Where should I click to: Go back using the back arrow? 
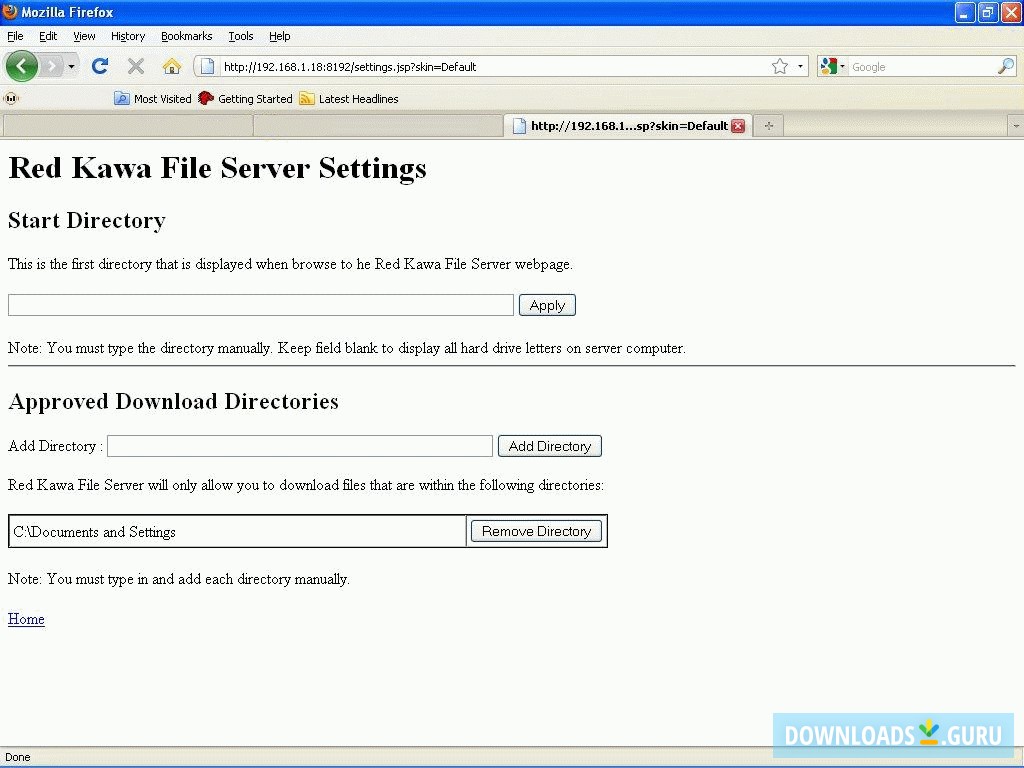coord(21,66)
